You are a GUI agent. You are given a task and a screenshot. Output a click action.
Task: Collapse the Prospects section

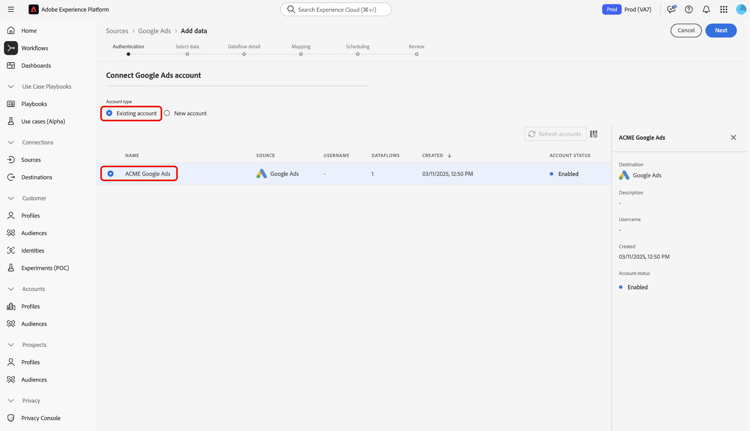tap(11, 345)
